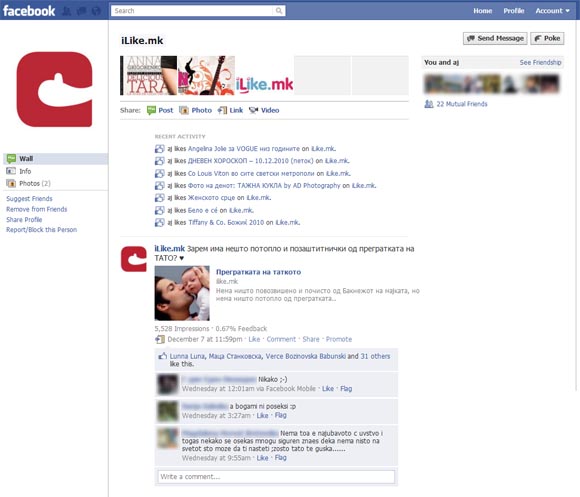Click the Photos tab icon
This screenshot has width=580, height=497.
tap(11, 183)
